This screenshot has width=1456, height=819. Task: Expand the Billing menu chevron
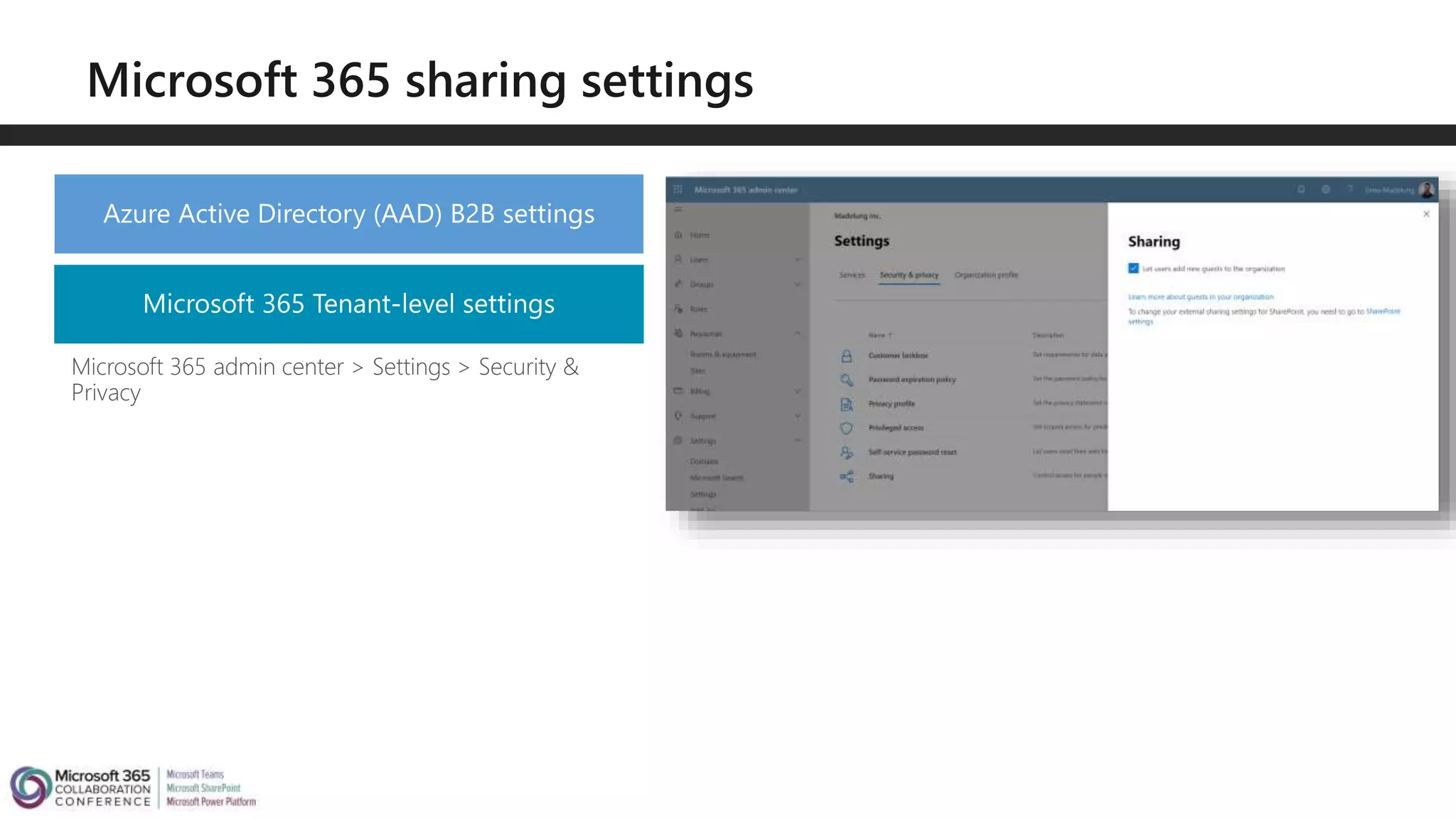coord(798,391)
